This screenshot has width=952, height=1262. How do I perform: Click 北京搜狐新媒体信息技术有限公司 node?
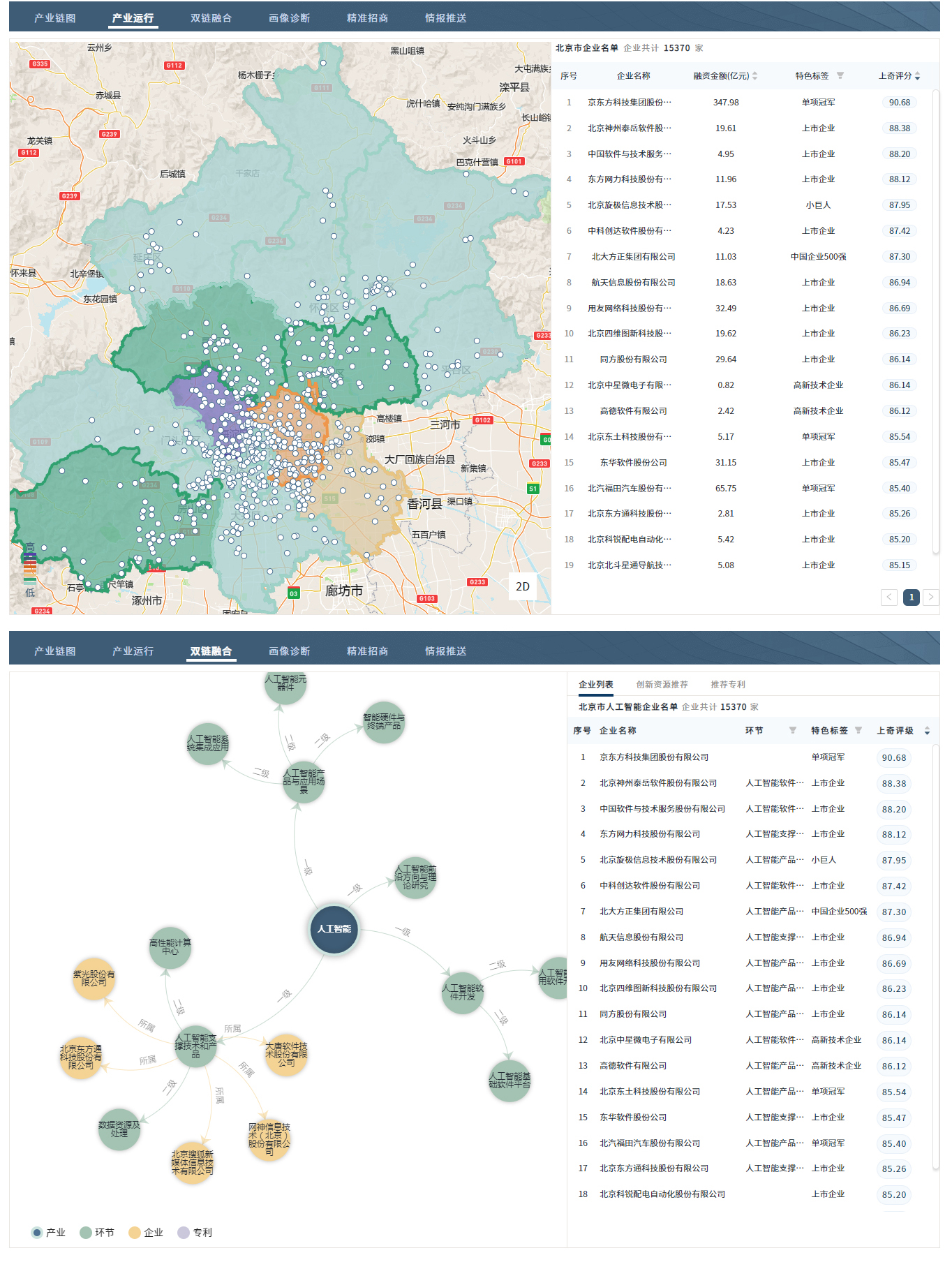point(193,1163)
